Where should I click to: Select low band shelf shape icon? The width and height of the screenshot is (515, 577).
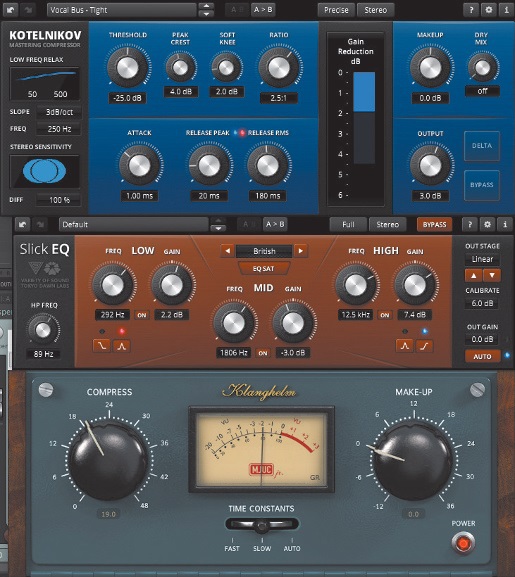coord(102,346)
